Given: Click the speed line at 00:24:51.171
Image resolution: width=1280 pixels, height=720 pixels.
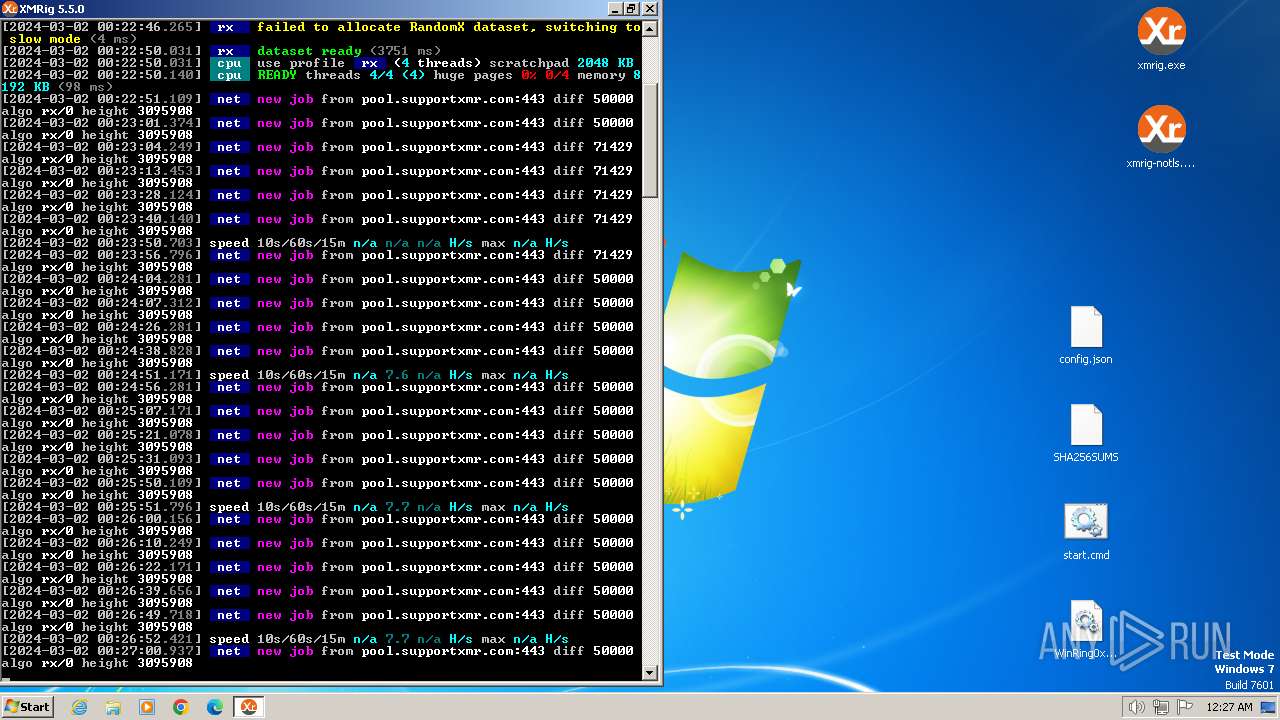Looking at the screenshot, I should coord(285,375).
